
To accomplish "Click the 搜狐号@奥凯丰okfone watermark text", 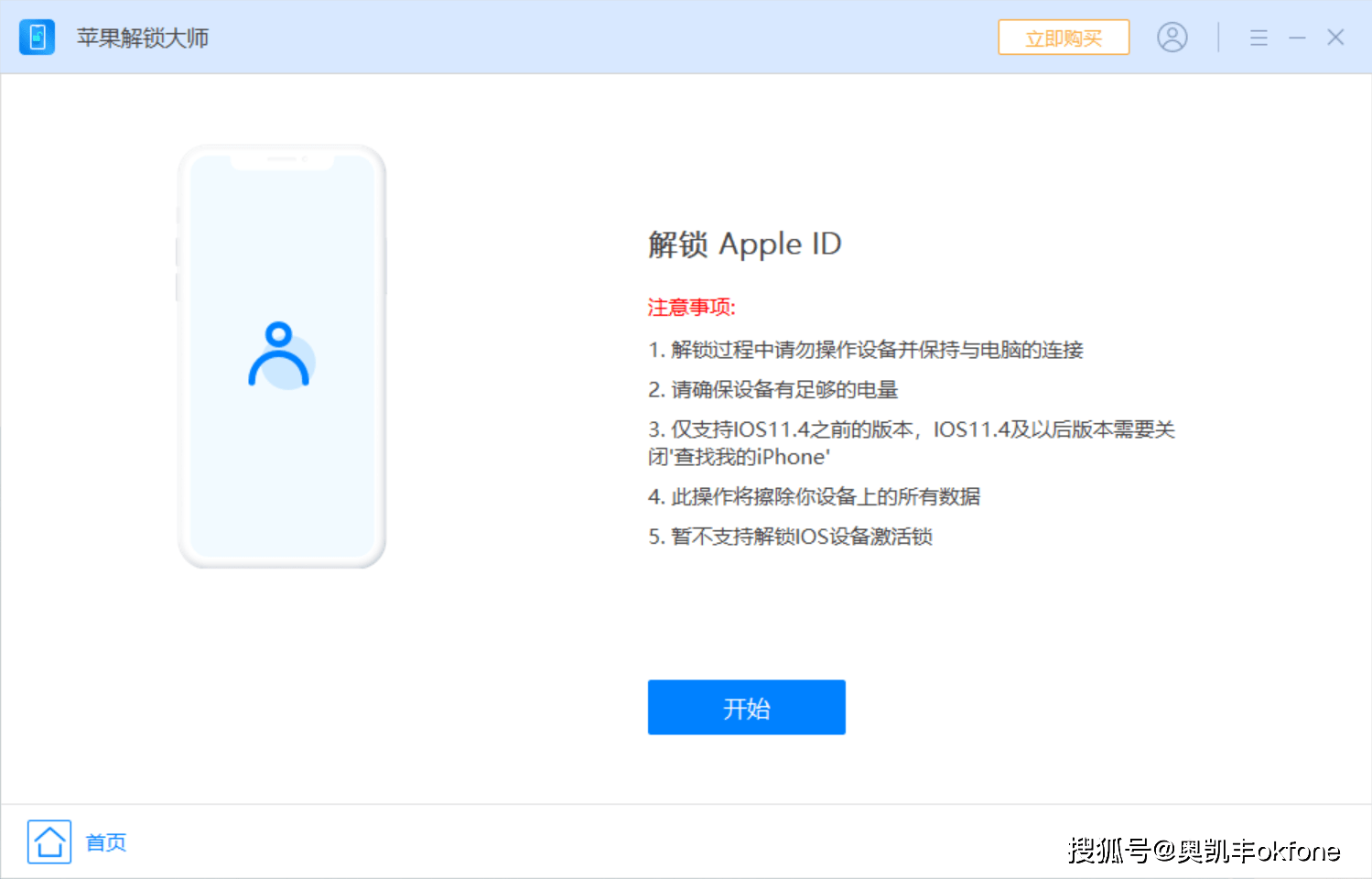I will click(1203, 851).
